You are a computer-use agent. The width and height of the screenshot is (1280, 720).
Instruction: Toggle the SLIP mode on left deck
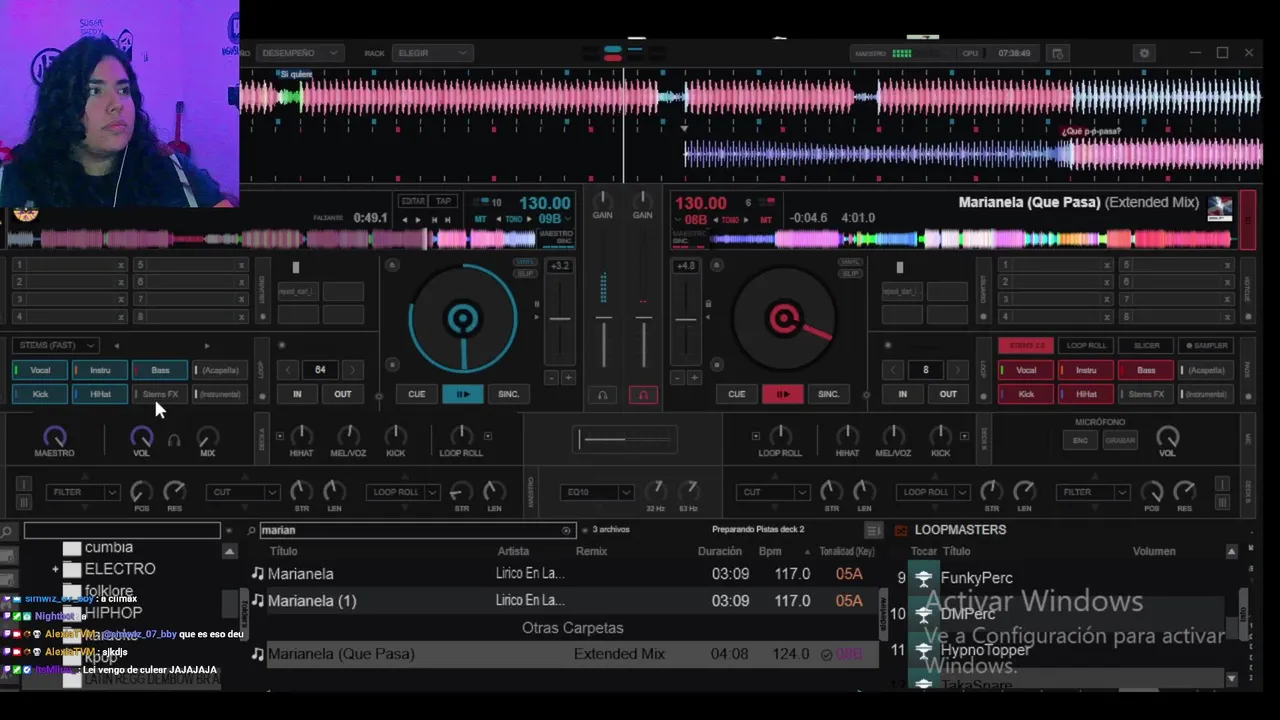point(525,273)
